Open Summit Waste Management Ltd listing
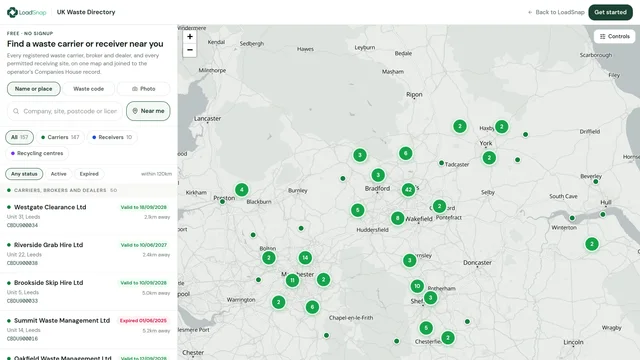Image resolution: width=640 pixels, height=360 pixels. tap(89, 329)
